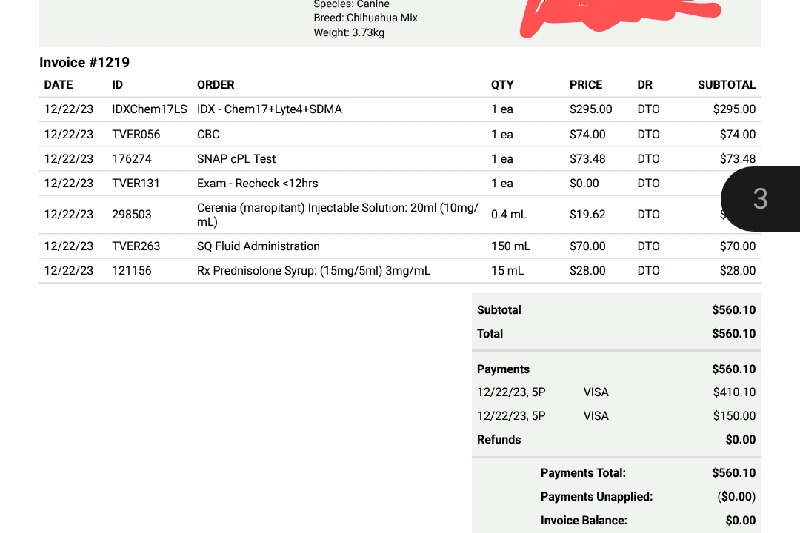Click the $410.10 VISA payment amount
The image size is (800, 533).
pyautogui.click(x=734, y=392)
